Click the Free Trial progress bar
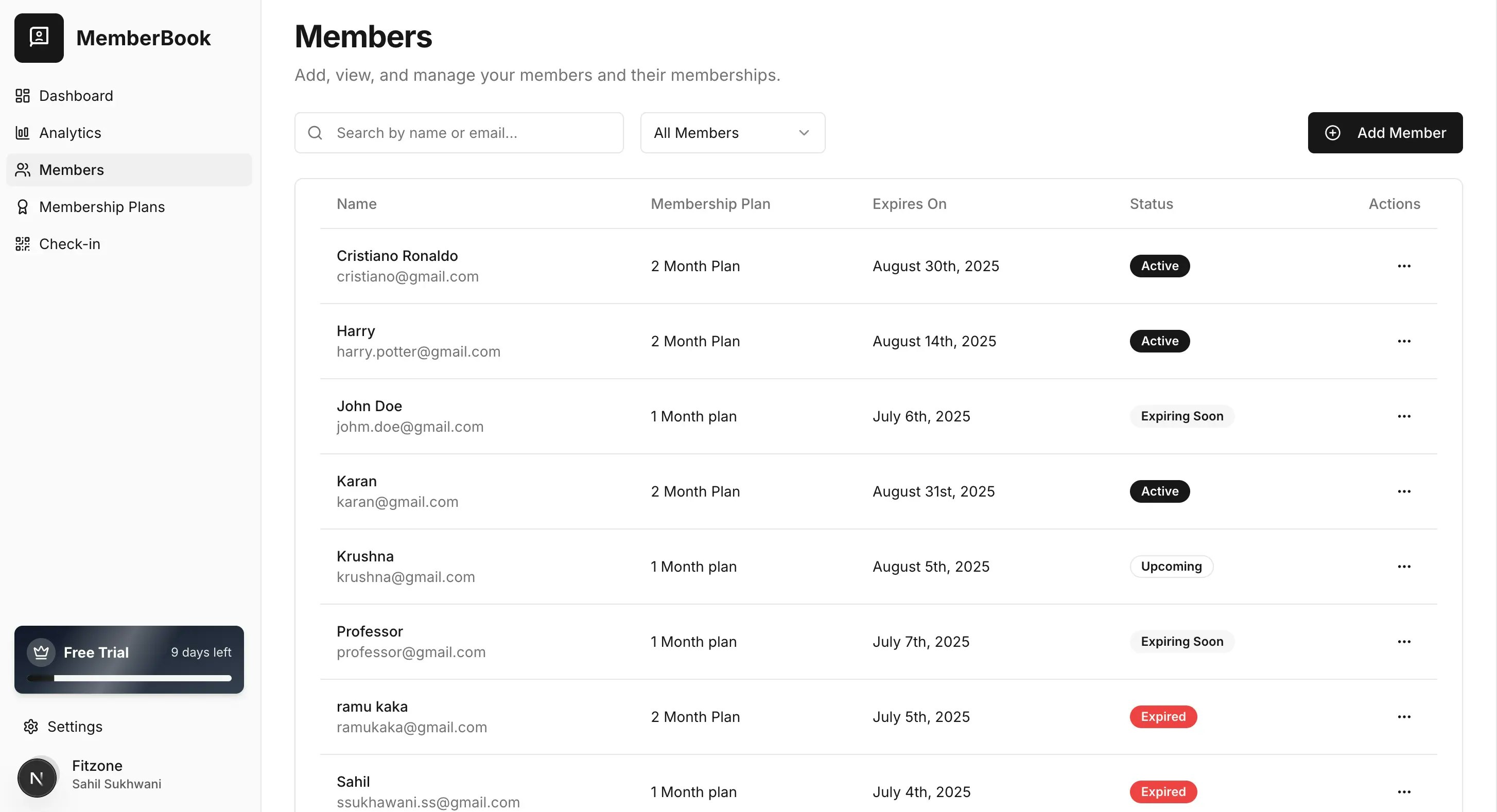This screenshot has height=812, width=1497. [x=129, y=678]
